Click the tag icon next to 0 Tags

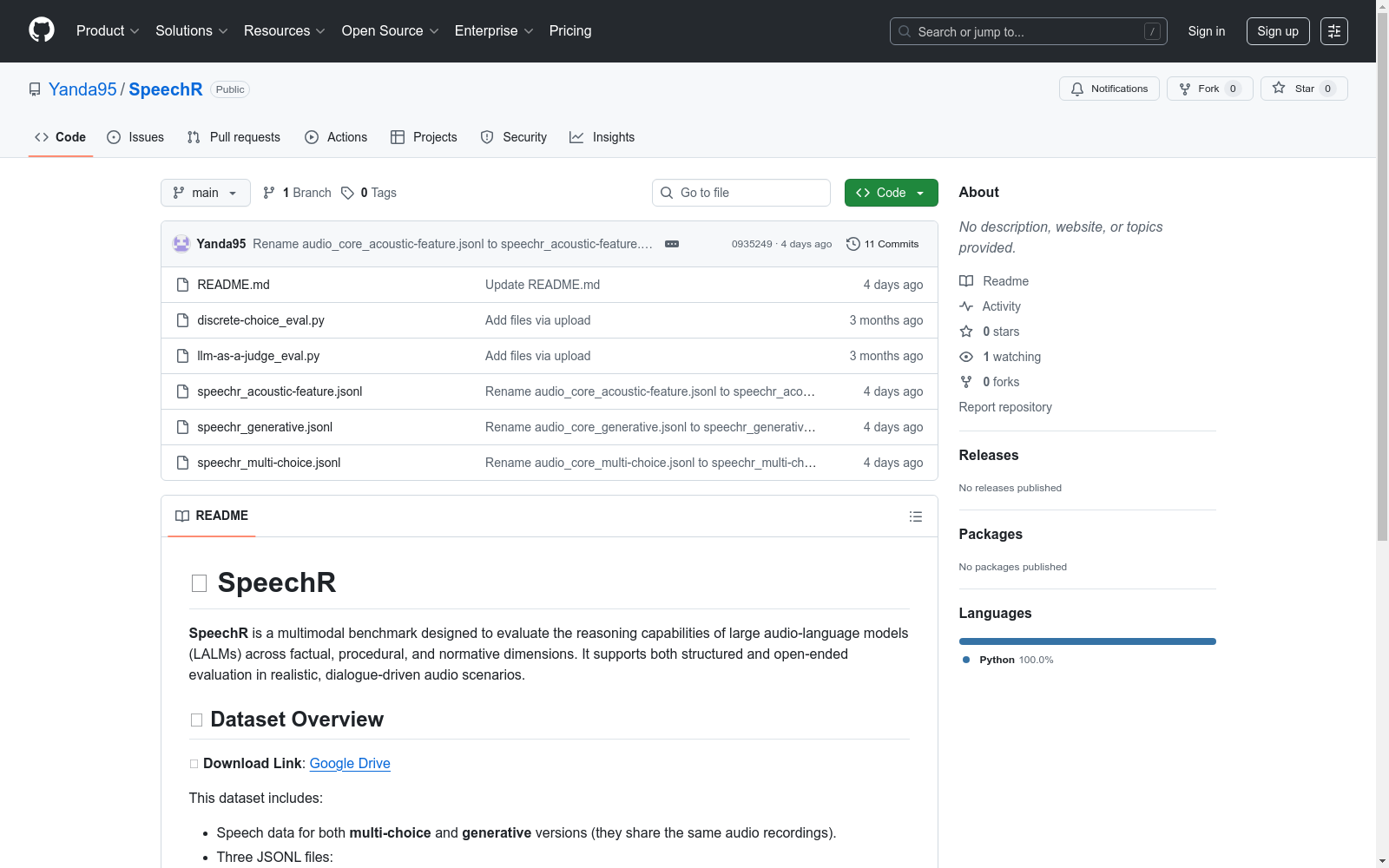347,193
